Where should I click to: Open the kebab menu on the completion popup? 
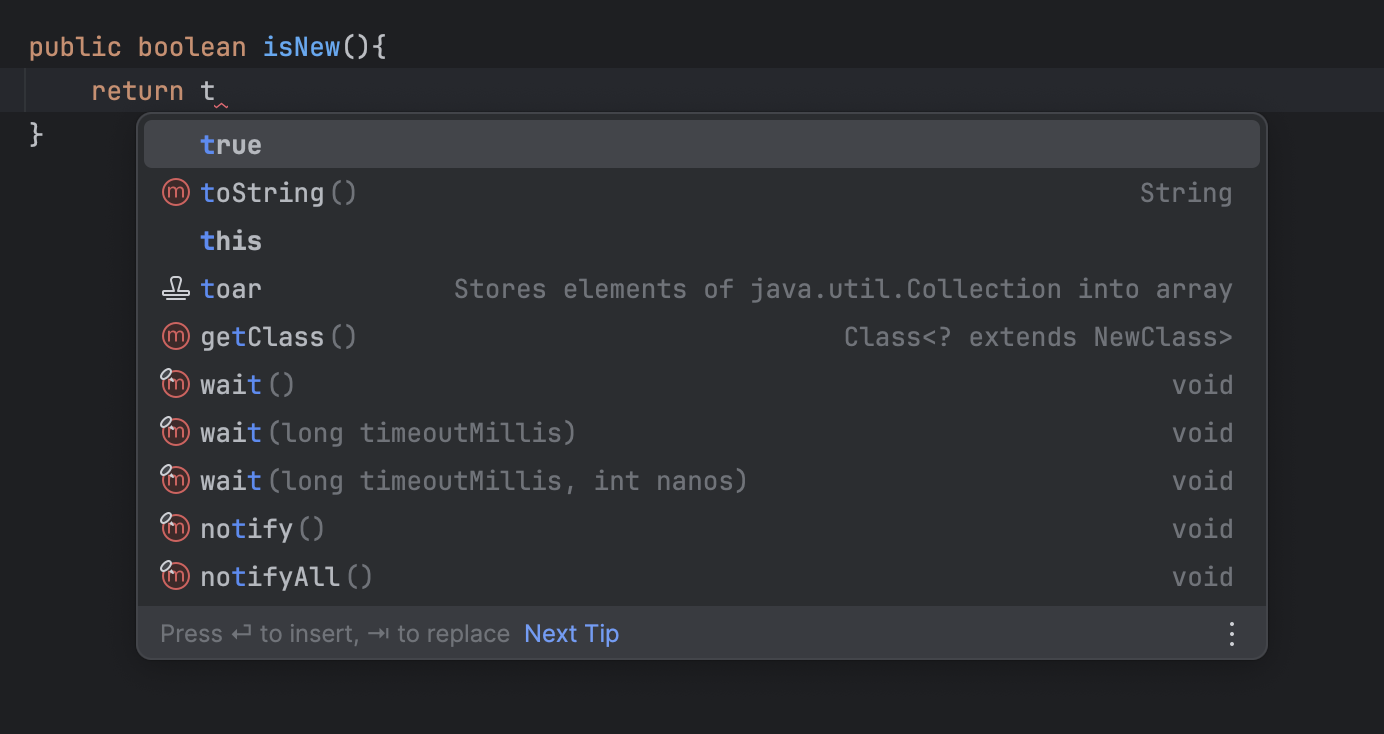point(1231,633)
